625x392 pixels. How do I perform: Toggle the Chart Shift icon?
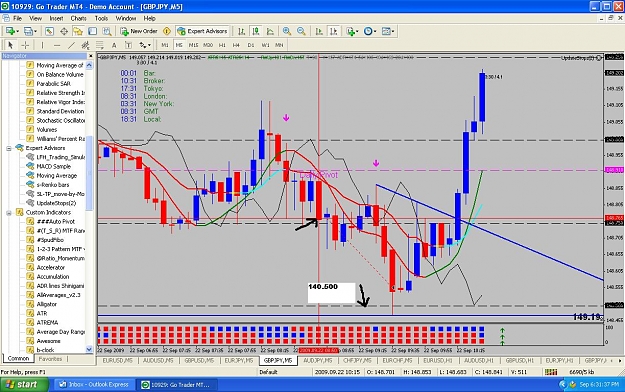pos(334,31)
